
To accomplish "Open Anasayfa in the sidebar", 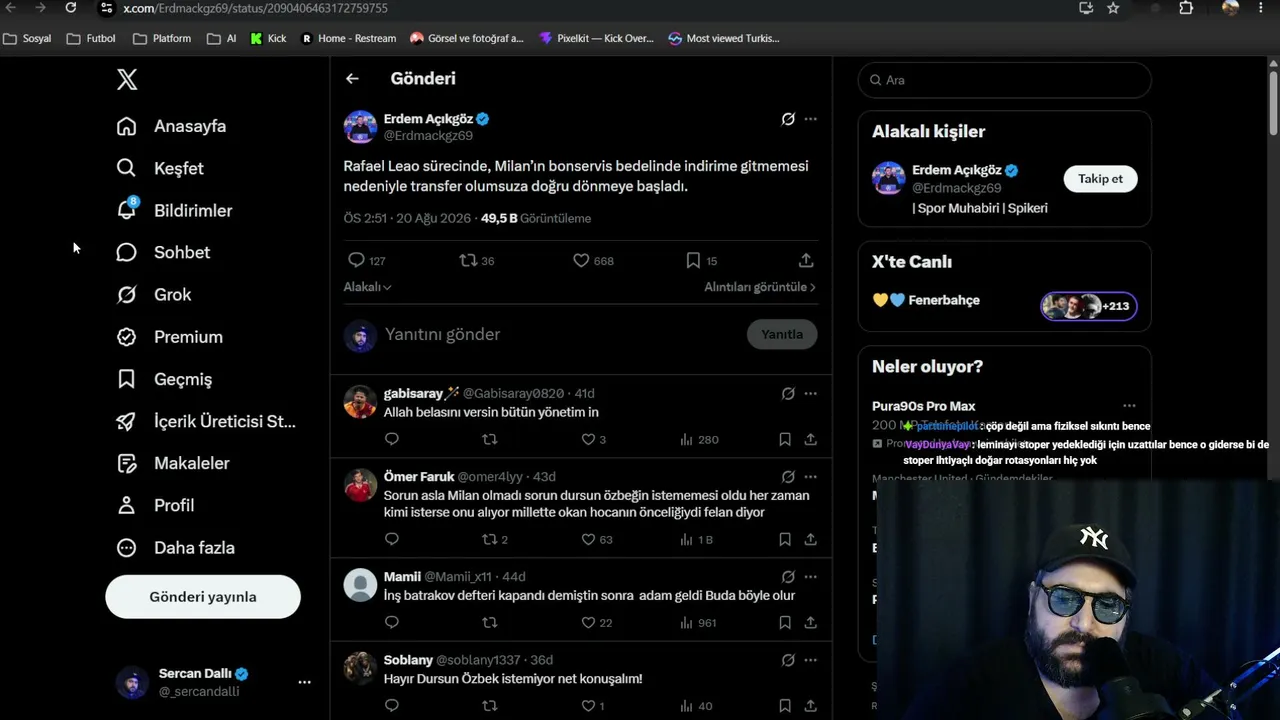I will tap(171, 126).
